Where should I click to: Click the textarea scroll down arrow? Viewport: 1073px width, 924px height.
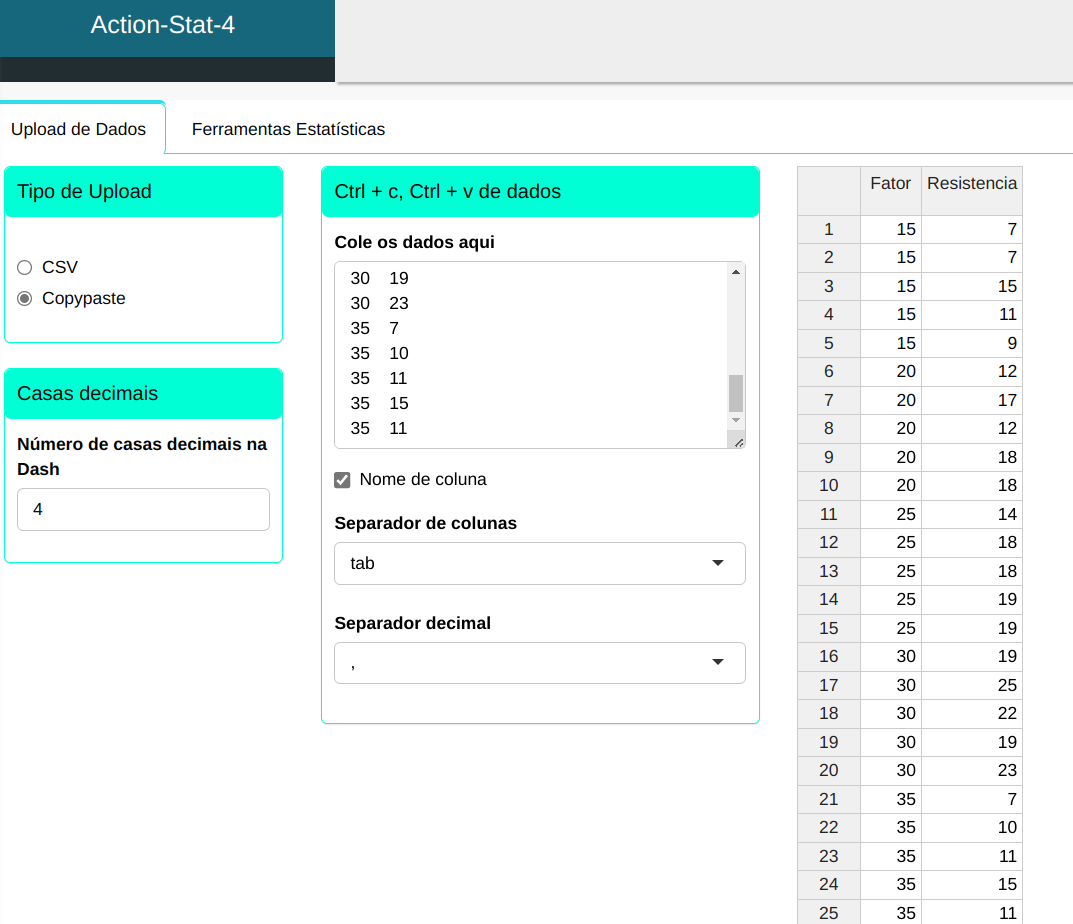[736, 421]
